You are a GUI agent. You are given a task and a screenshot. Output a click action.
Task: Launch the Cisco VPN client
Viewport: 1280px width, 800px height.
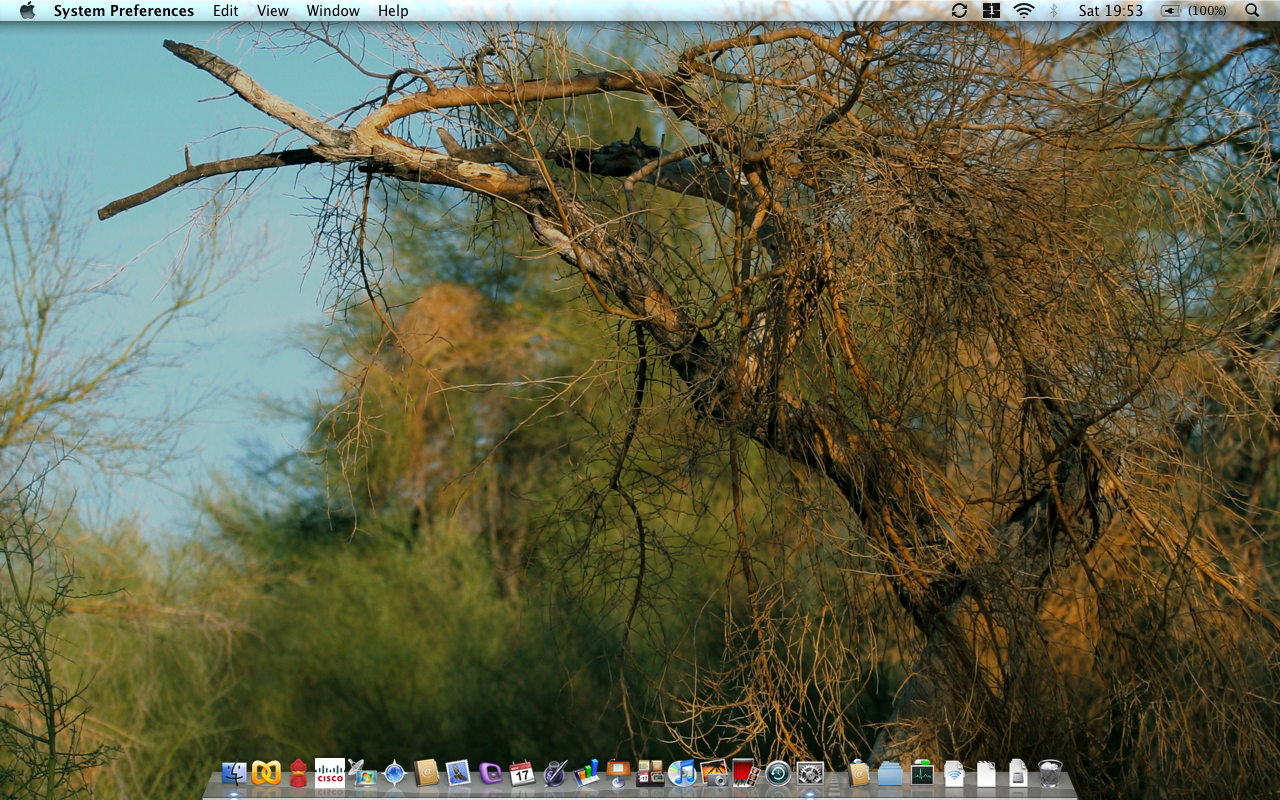pos(330,773)
